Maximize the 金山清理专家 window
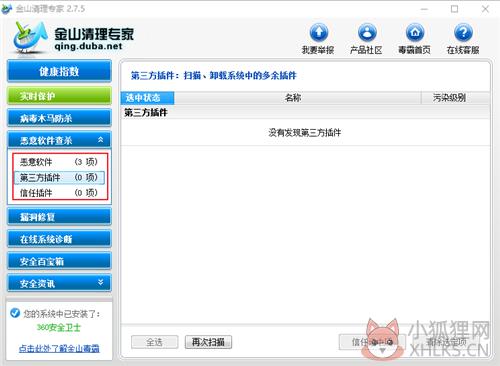This screenshot has height=366, width=500. pos(454,9)
